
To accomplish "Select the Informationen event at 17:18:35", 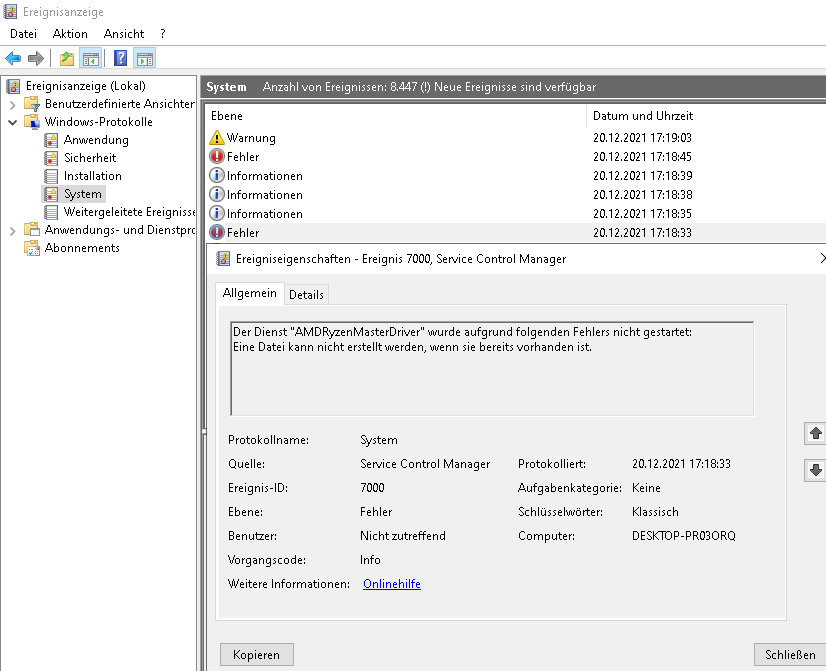I will coord(516,213).
